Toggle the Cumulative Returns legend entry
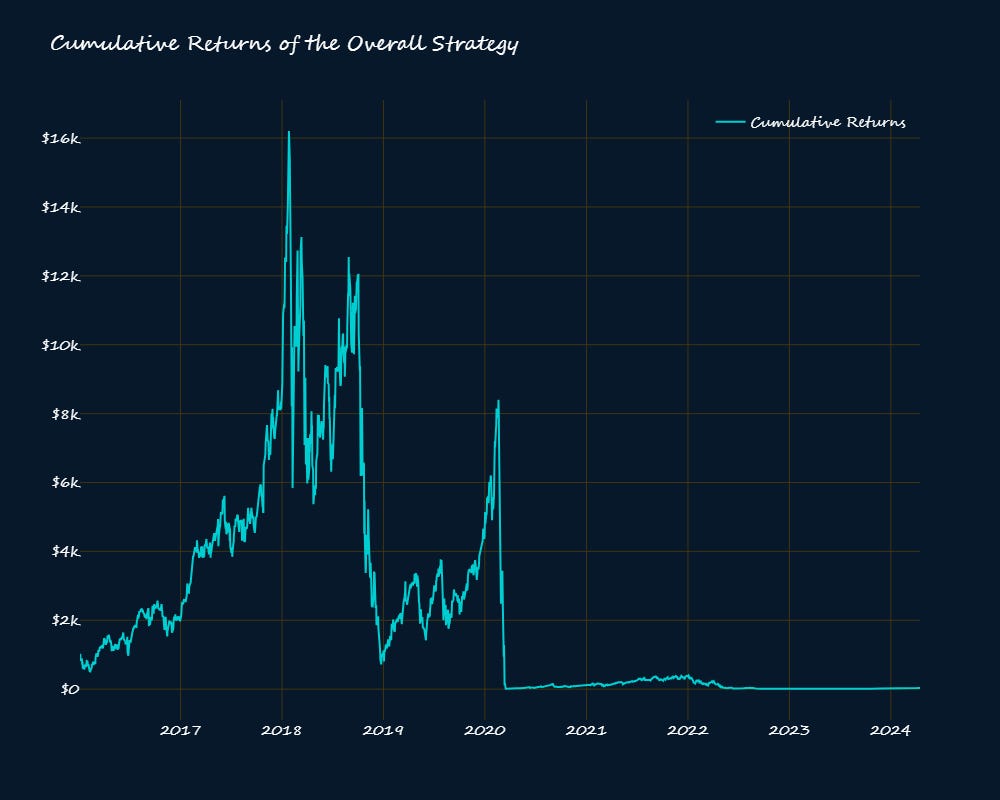The height and width of the screenshot is (800, 1000). 811,122
